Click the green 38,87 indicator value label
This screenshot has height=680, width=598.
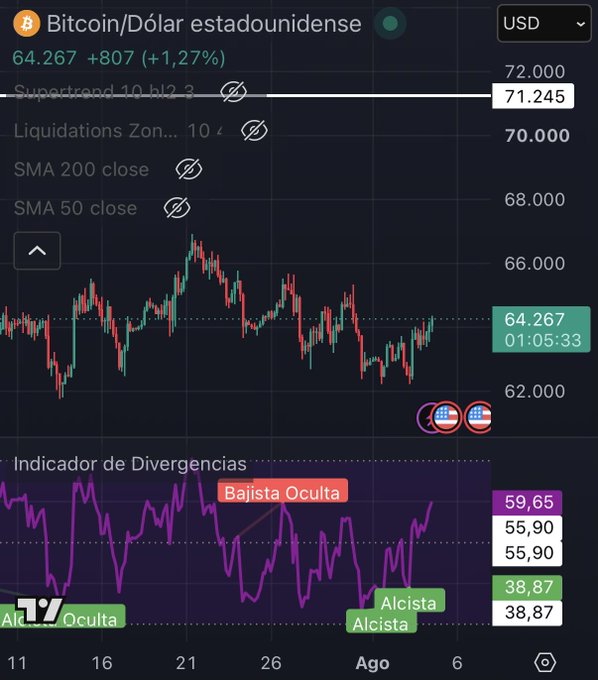coord(527,587)
